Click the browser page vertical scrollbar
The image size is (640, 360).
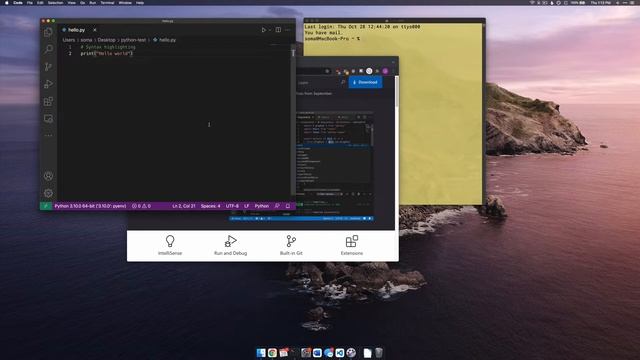click(396, 92)
